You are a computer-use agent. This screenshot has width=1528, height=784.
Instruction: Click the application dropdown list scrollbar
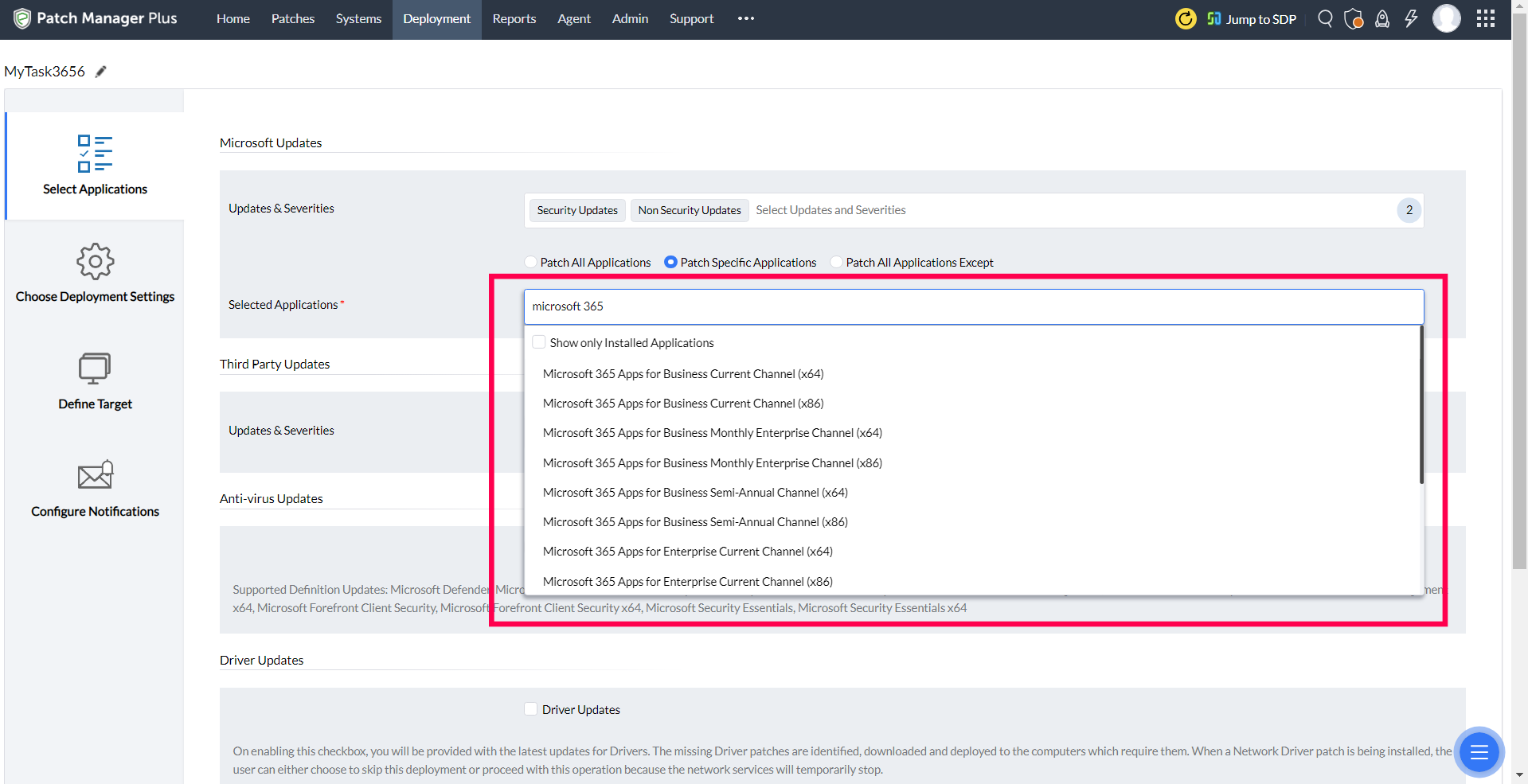click(1421, 404)
